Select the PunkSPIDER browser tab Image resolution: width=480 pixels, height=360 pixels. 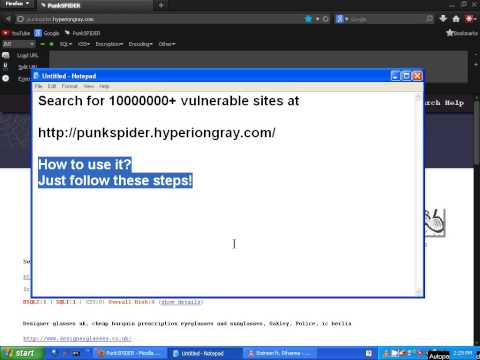click(95, 5)
